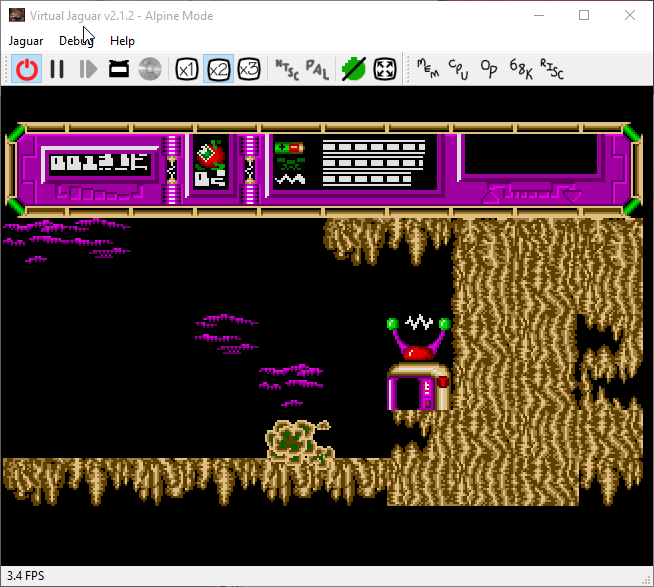
Task: Select NTSC video mode
Action: point(286,69)
